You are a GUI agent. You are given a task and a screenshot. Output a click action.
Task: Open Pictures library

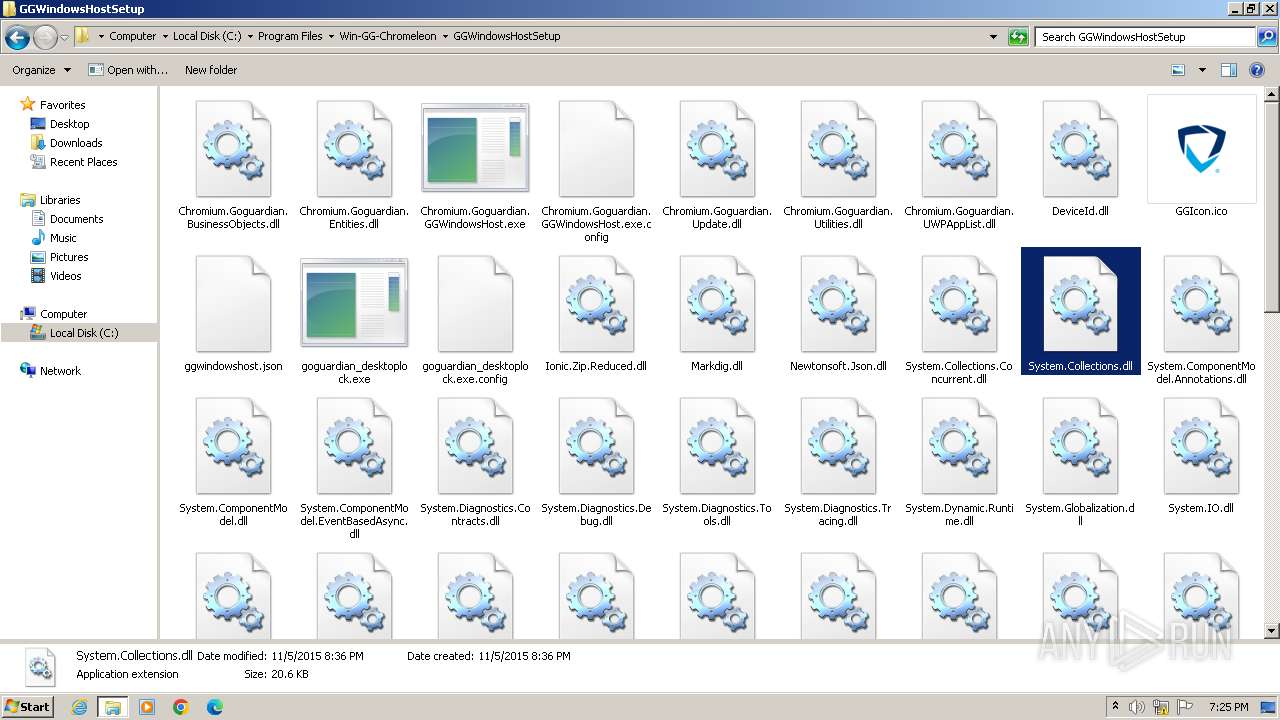coord(69,257)
